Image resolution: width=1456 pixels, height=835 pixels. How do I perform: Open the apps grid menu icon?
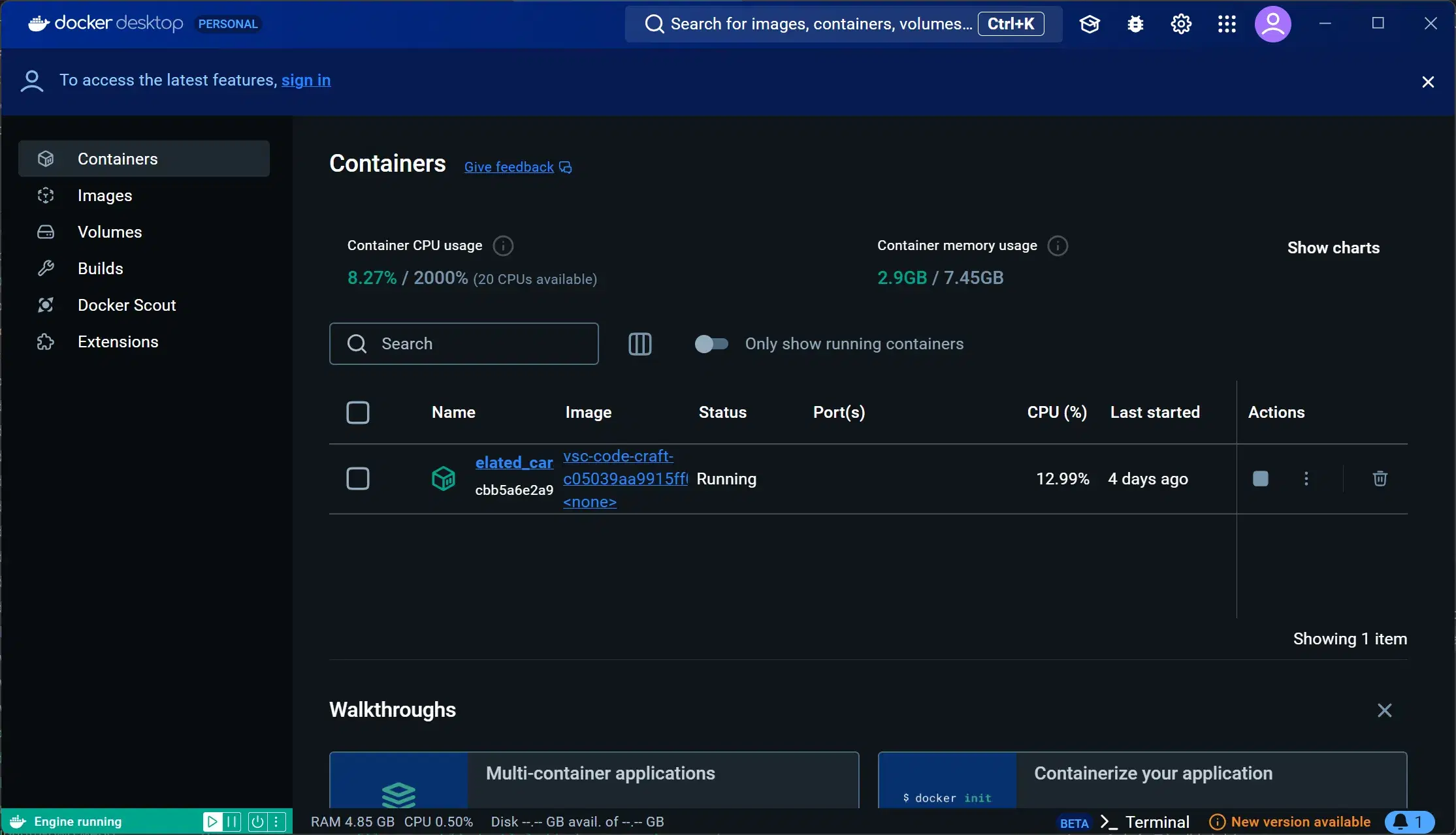click(1227, 24)
